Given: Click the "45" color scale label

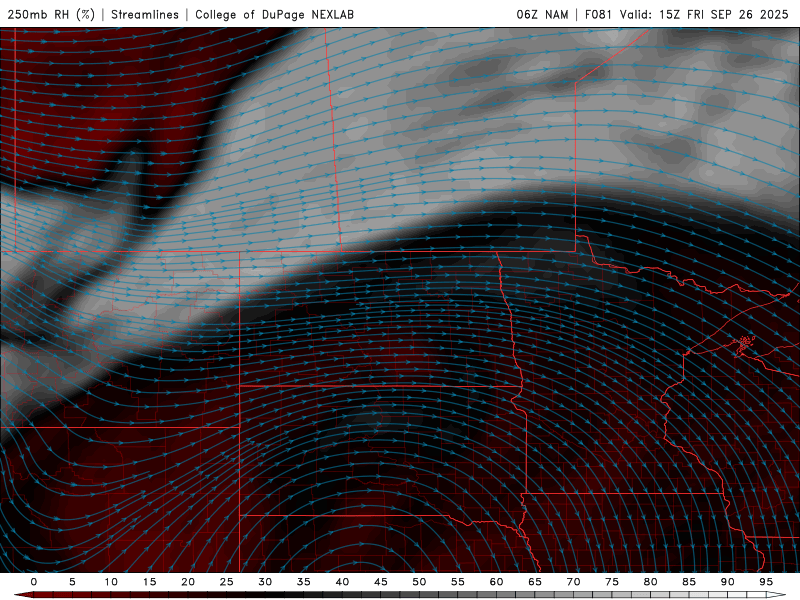Looking at the screenshot, I should coord(381,582).
